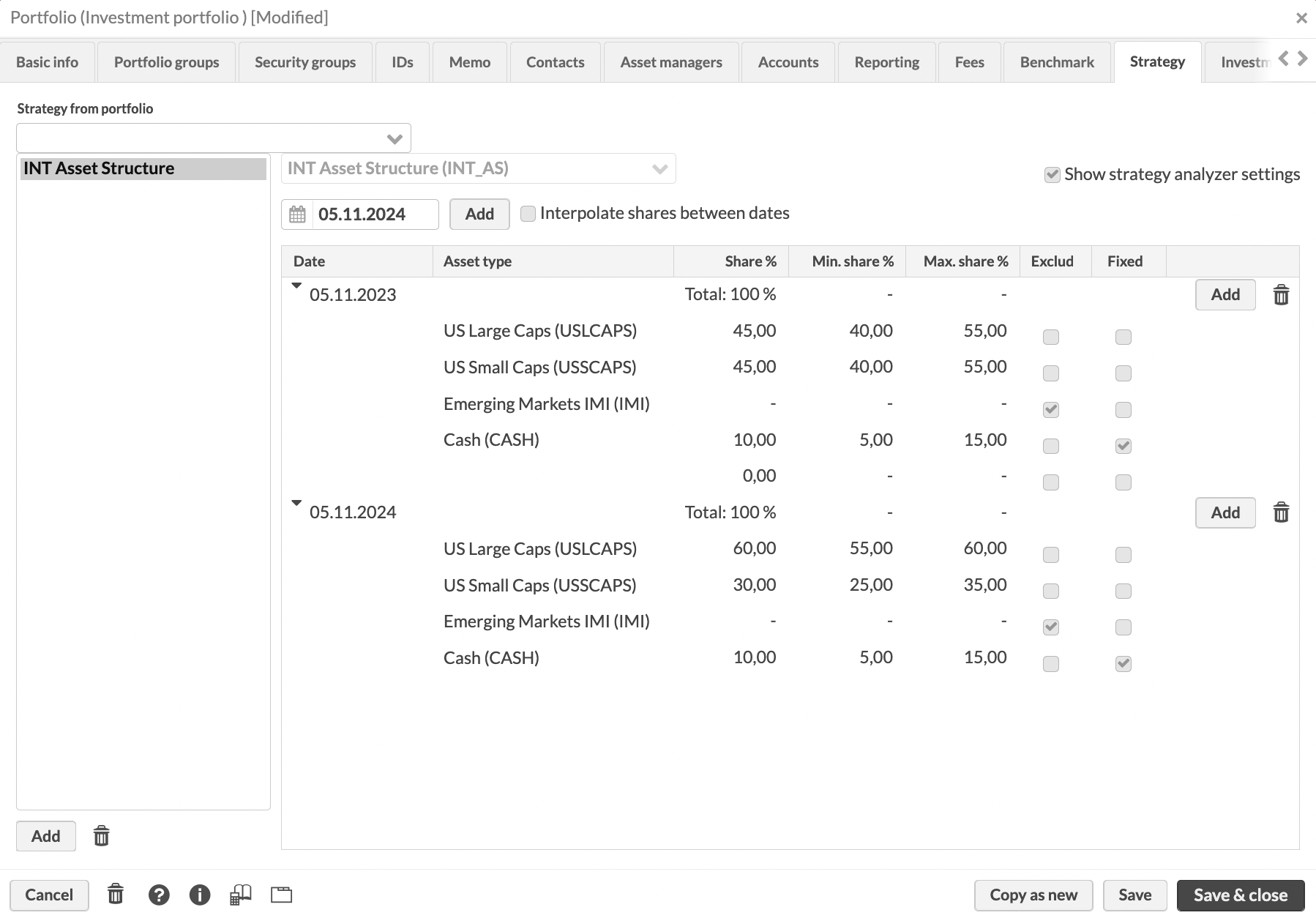Toggle Show strategy analyzer settings checkbox
Image resolution: width=1316 pixels, height=918 pixels.
tap(1053, 175)
